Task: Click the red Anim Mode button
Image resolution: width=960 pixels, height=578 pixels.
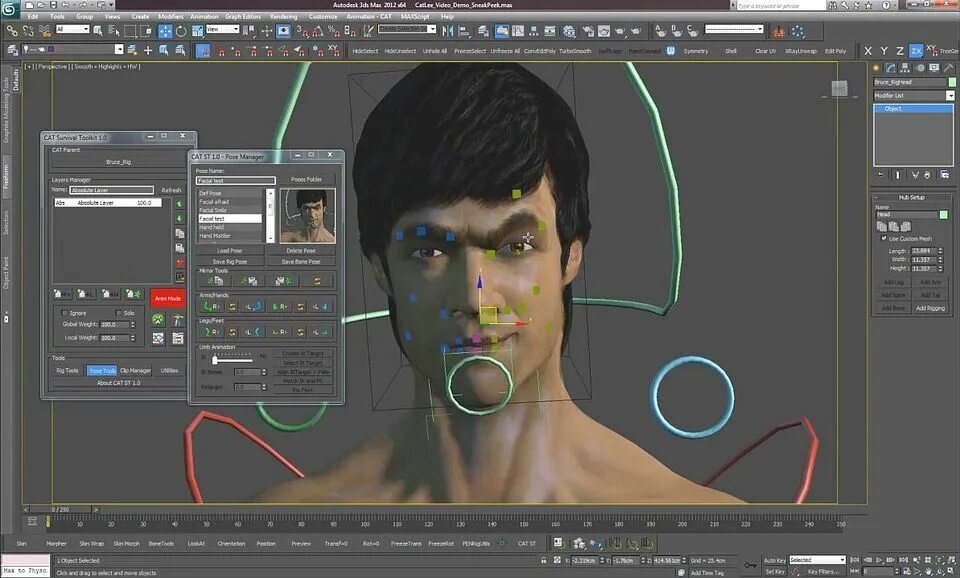Action: coord(168,298)
